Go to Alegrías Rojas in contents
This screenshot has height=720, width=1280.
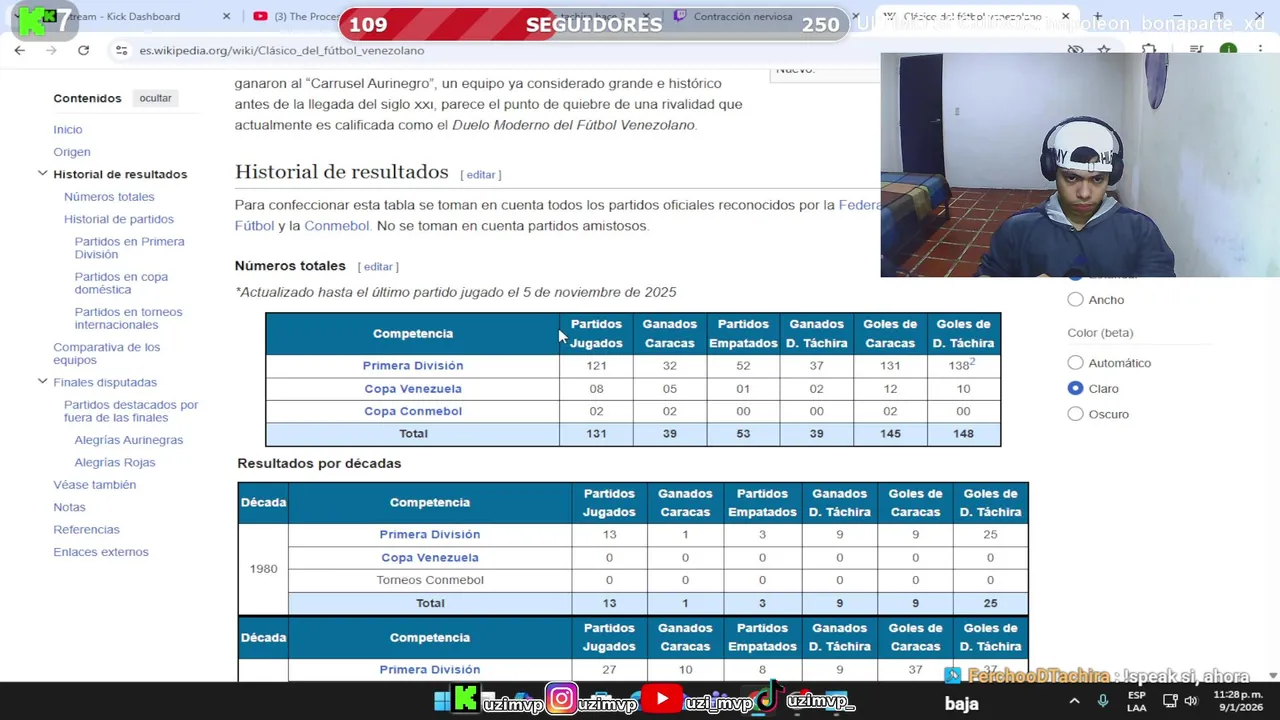[x=114, y=462]
